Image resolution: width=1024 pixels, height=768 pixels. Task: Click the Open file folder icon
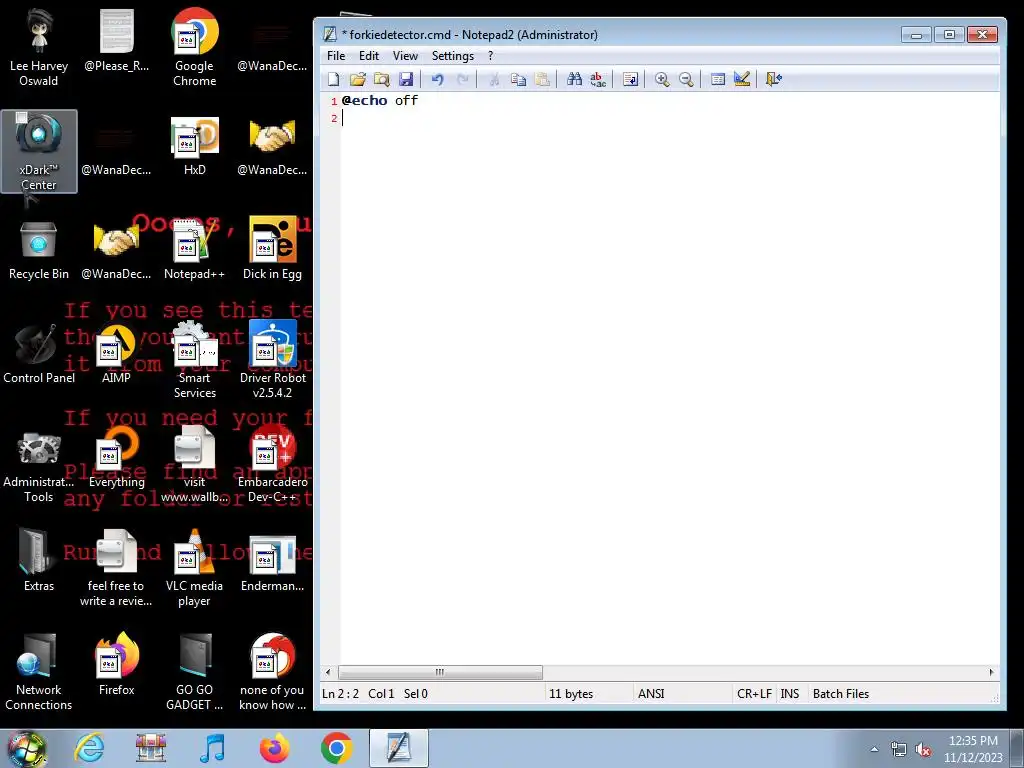[358, 80]
